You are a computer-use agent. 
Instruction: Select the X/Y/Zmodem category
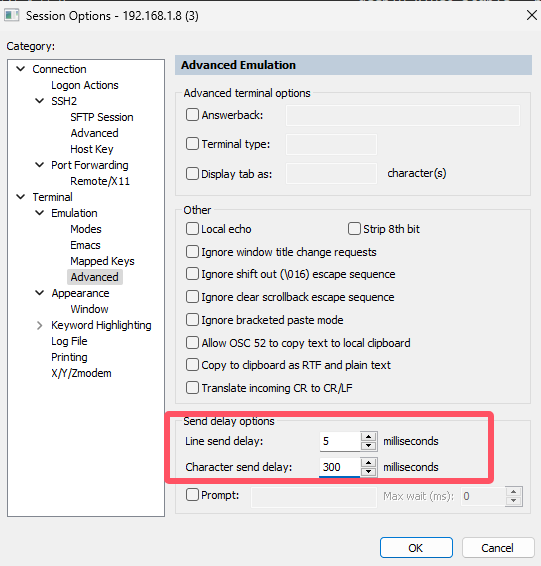click(81, 373)
